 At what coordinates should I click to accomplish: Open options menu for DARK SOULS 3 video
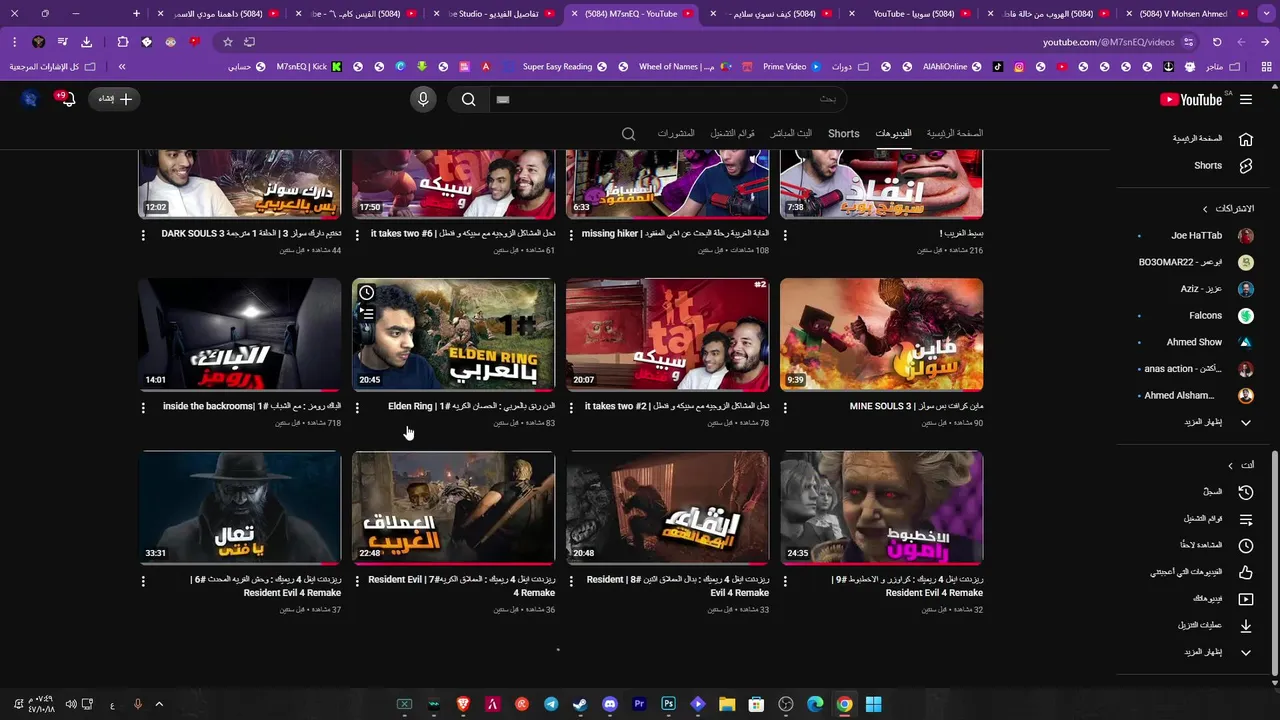143,235
